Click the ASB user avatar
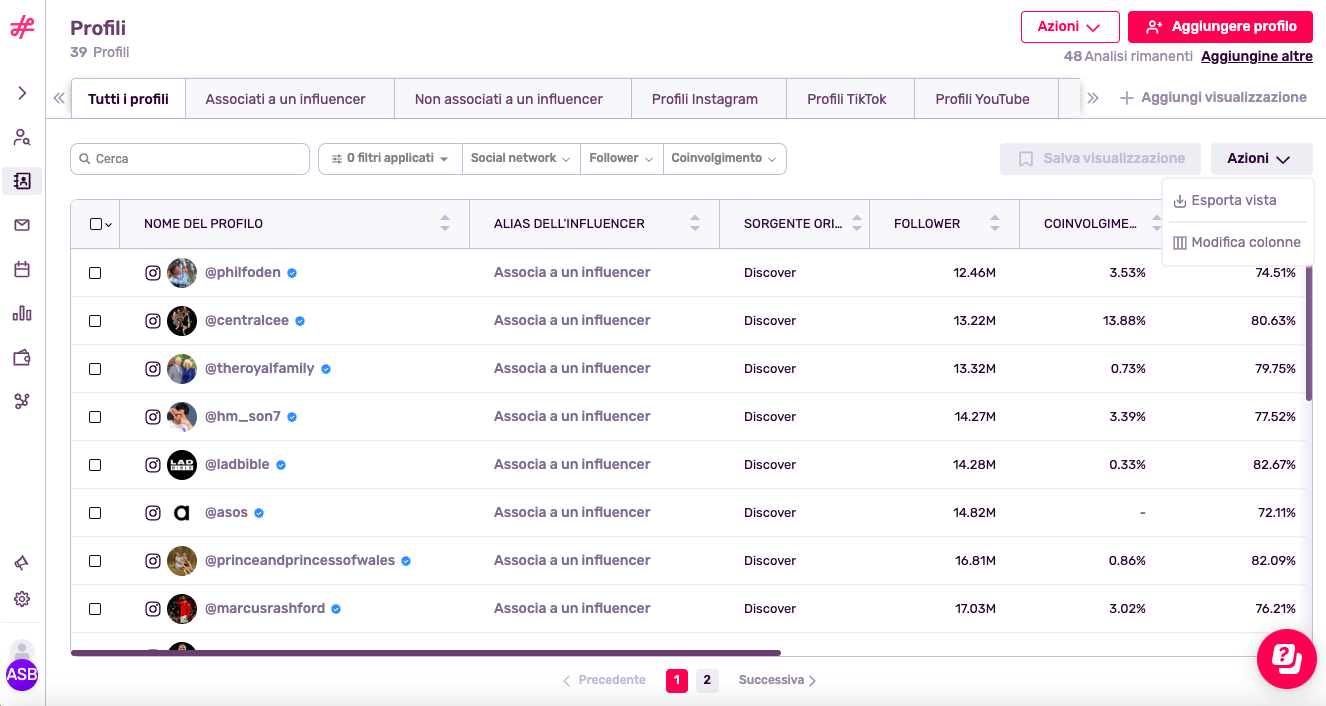 point(22,674)
